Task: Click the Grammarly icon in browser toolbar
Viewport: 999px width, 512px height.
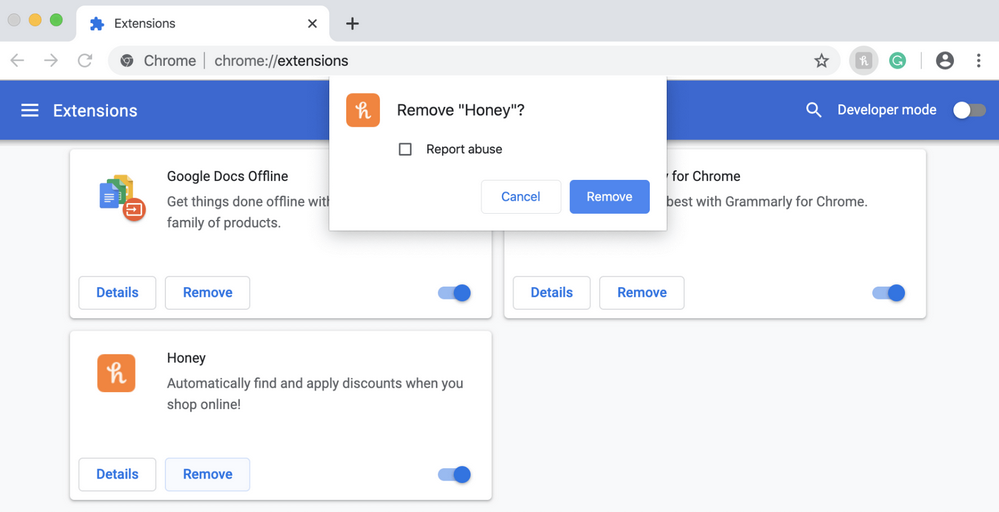Action: [x=897, y=60]
